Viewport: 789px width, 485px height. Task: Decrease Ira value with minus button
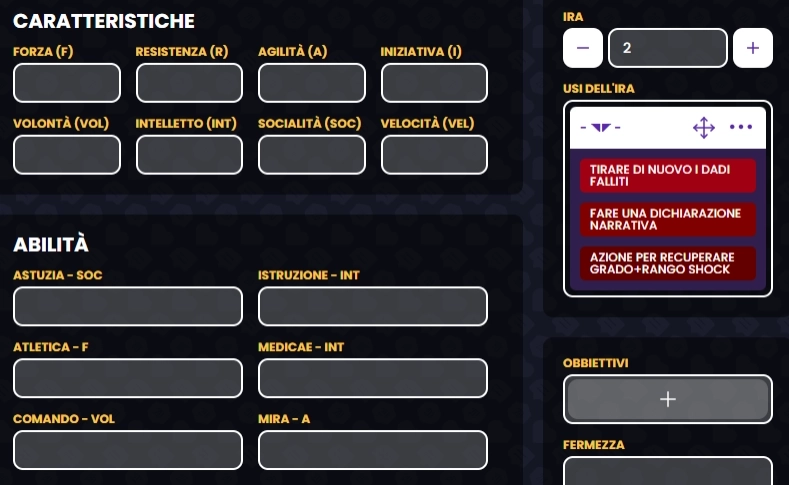click(583, 48)
